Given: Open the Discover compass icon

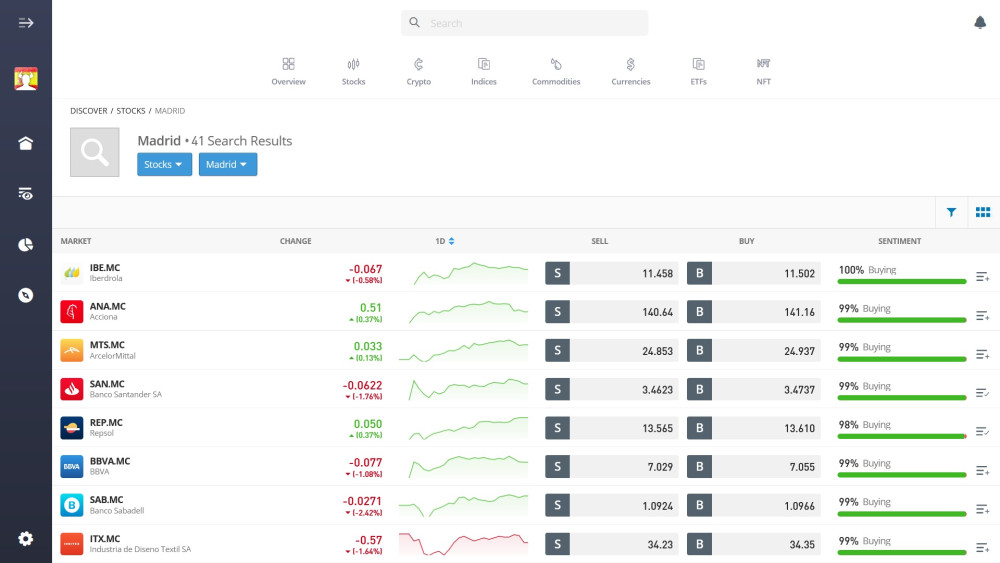Looking at the screenshot, I should click(26, 295).
